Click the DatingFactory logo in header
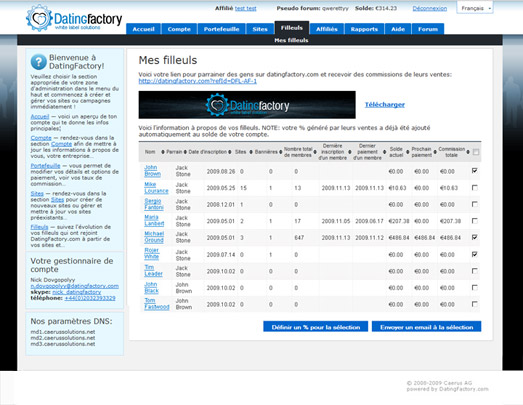Viewport: 523px width, 405px height. [74, 18]
